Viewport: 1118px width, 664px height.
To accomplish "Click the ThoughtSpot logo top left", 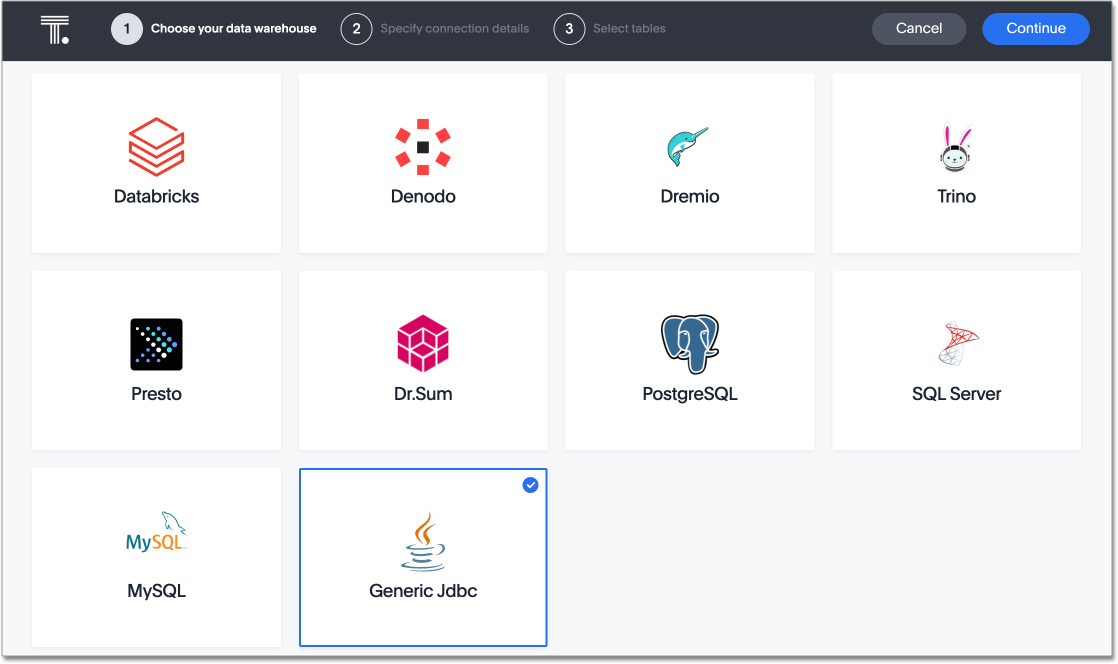I will click(55, 28).
